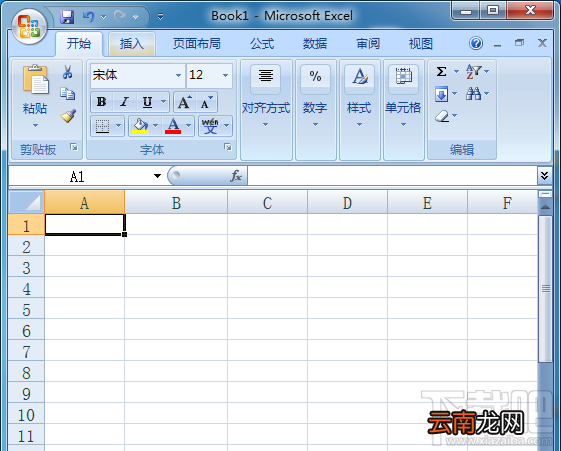Open the 单元格 cells group
Viewport: 561px width, 451px height.
[404, 109]
